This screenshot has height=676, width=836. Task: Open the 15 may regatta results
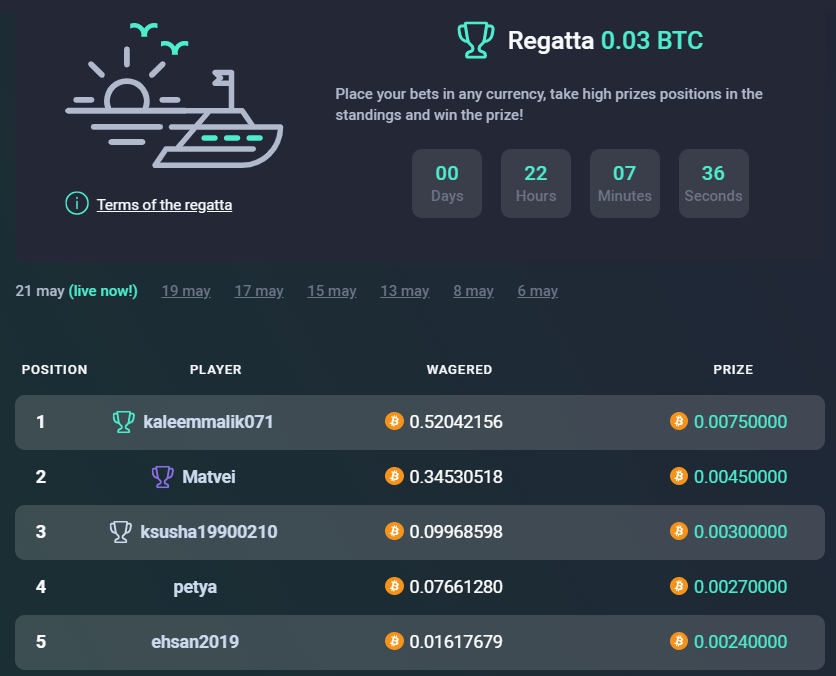(332, 291)
